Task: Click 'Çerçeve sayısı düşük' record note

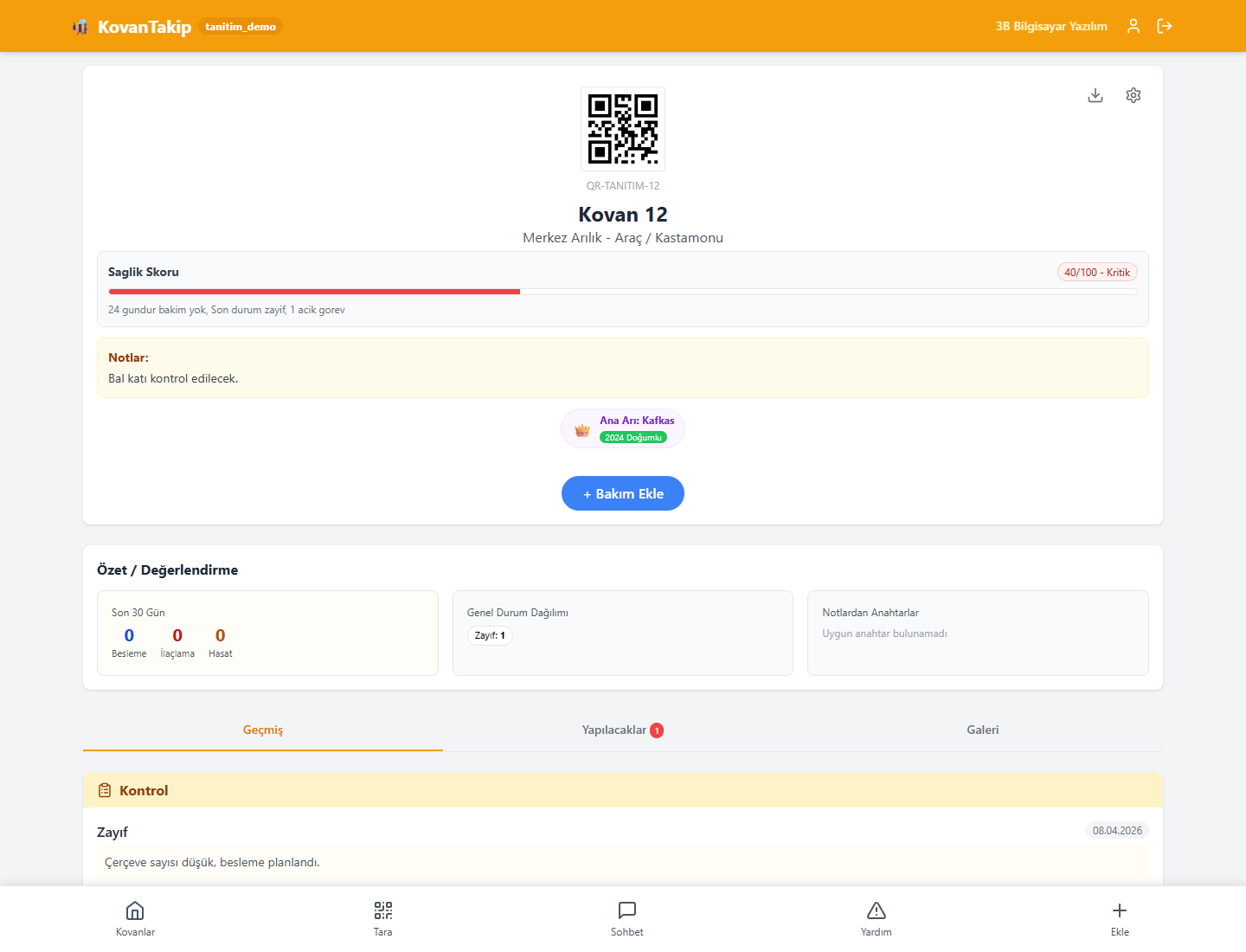Action: pos(212,863)
